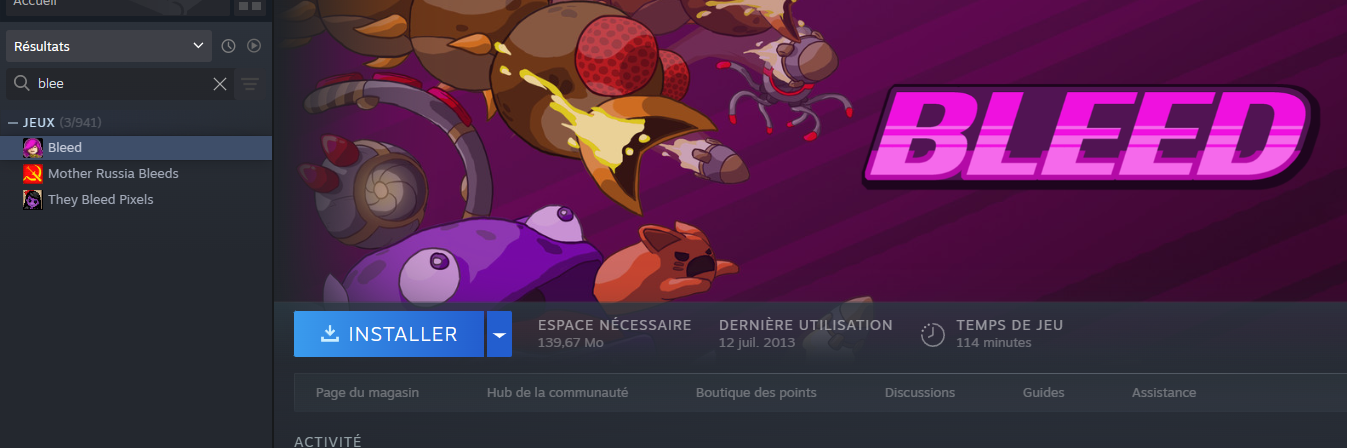Open the install options arrow dropdown
This screenshot has width=1347, height=448.
pyautogui.click(x=499, y=334)
